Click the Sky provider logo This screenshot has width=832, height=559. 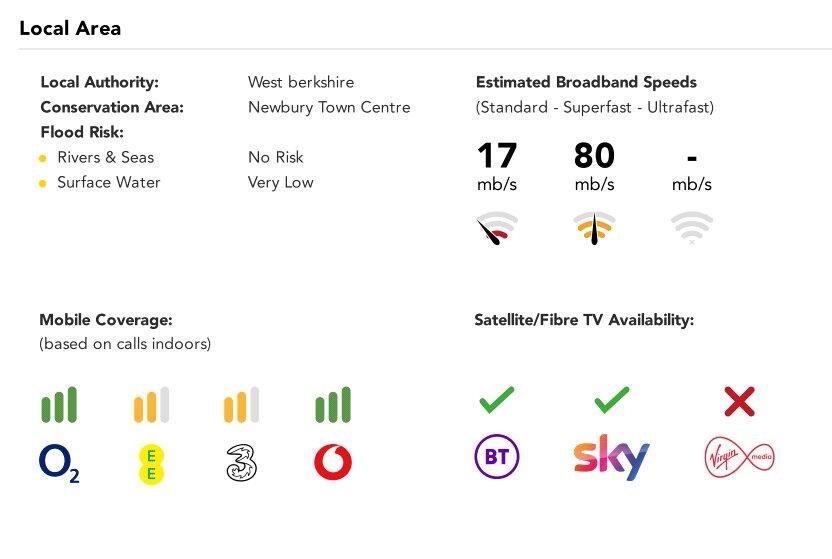pos(611,458)
